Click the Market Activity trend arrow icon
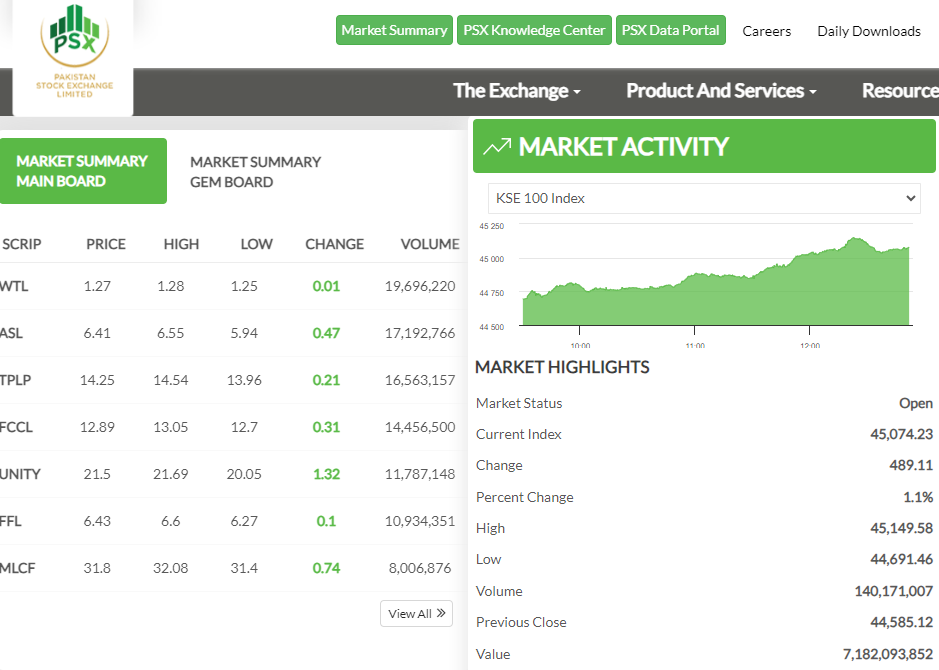 point(497,147)
